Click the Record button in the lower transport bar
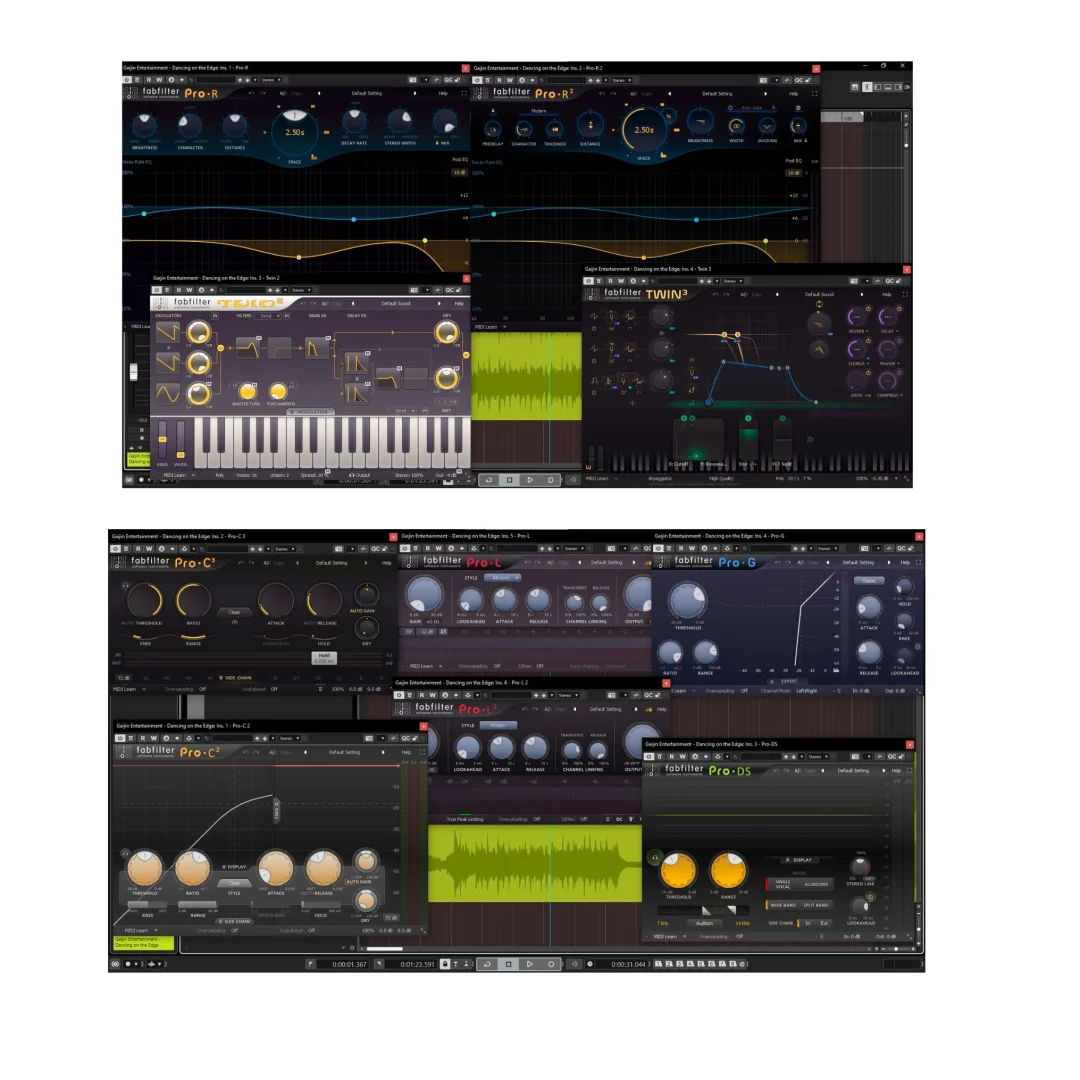 [x=551, y=964]
